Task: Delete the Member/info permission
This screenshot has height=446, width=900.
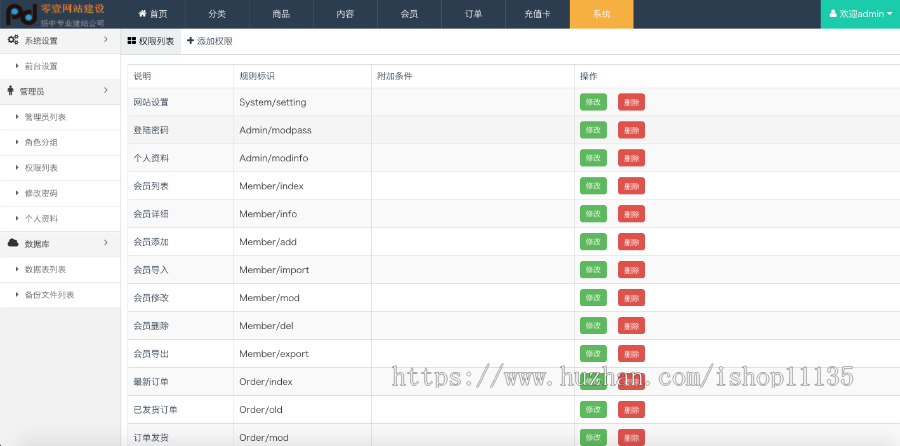Action: tap(631, 214)
